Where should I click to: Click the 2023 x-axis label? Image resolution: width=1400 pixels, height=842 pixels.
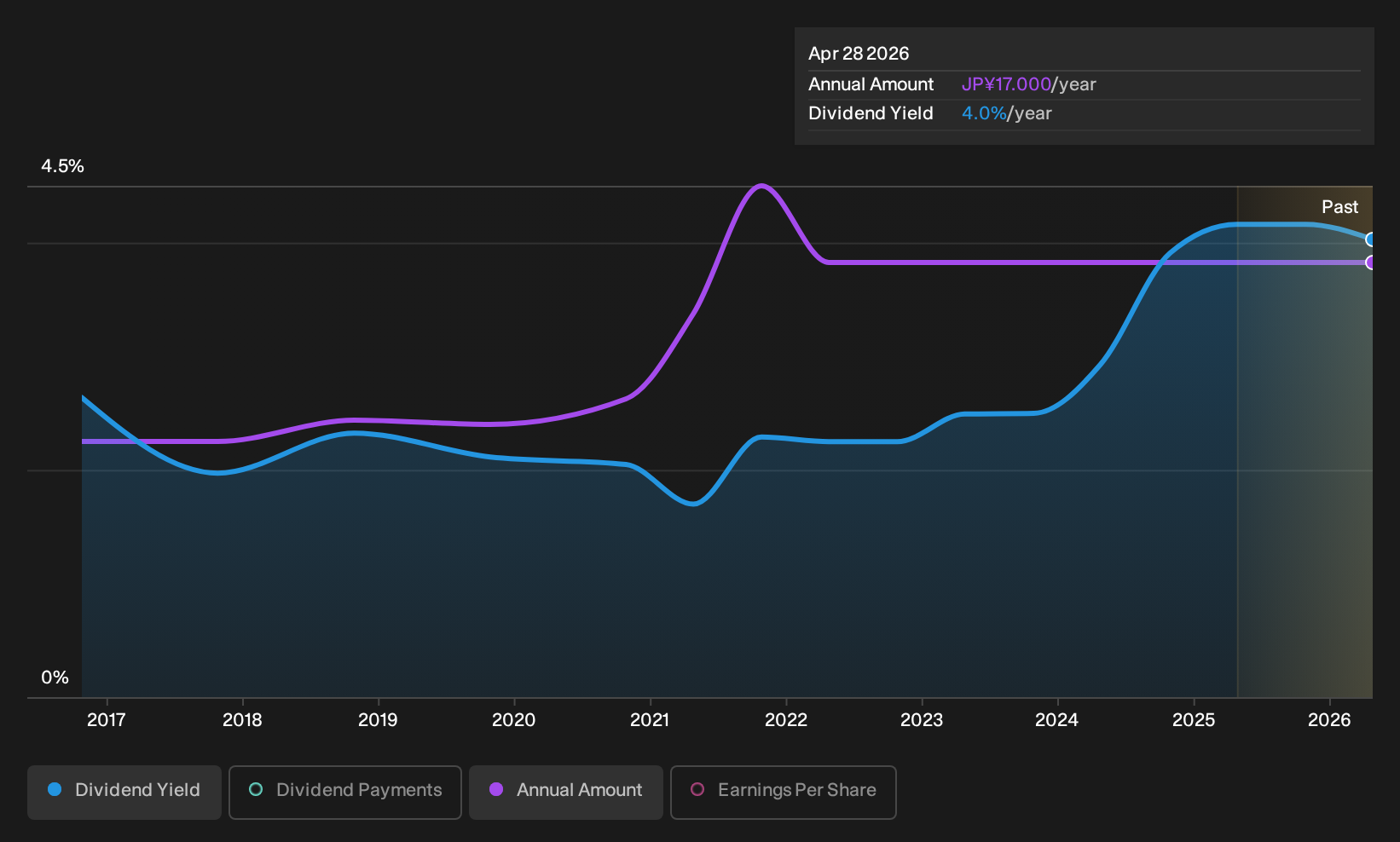point(922,720)
